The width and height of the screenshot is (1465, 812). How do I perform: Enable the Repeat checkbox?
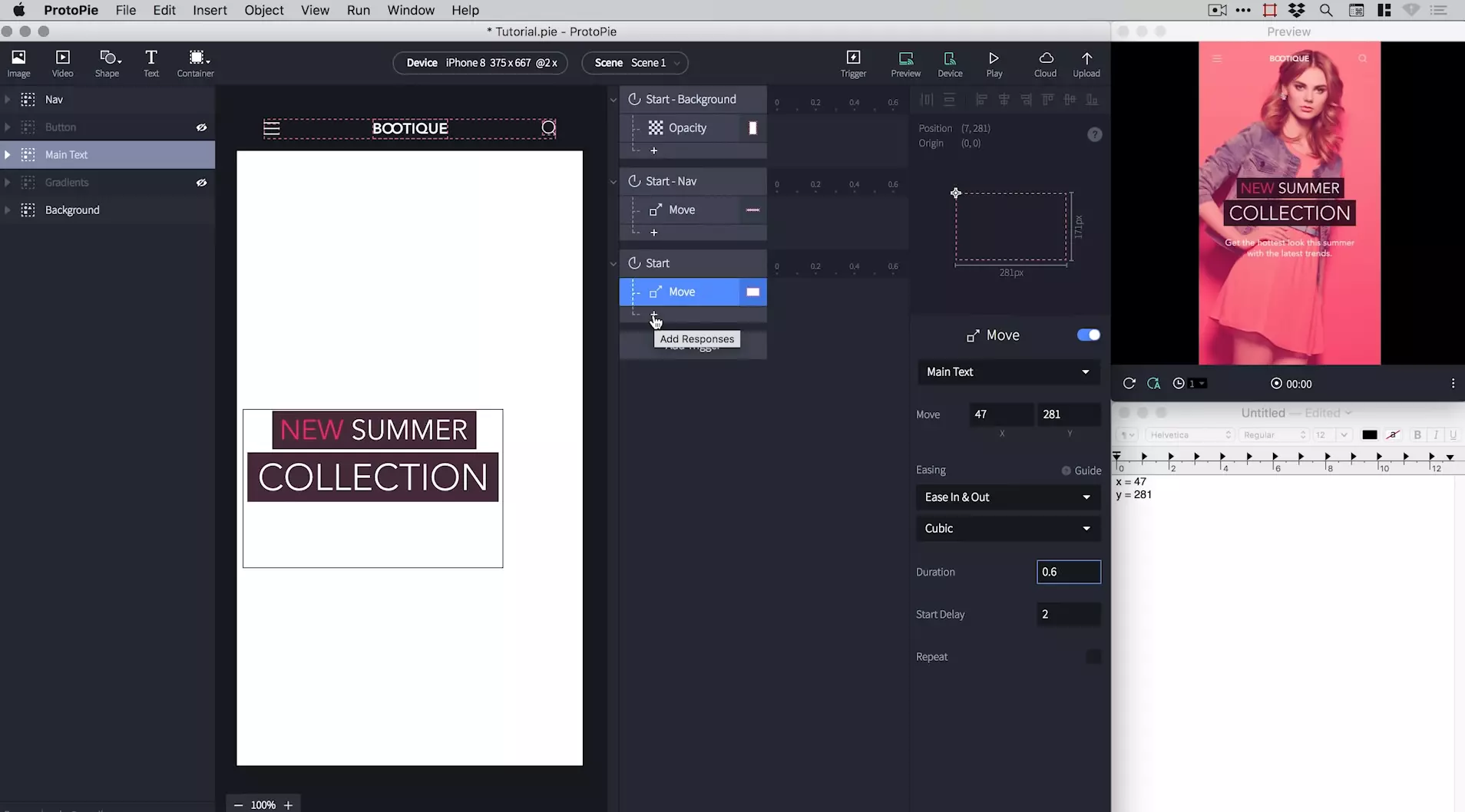tap(1093, 656)
